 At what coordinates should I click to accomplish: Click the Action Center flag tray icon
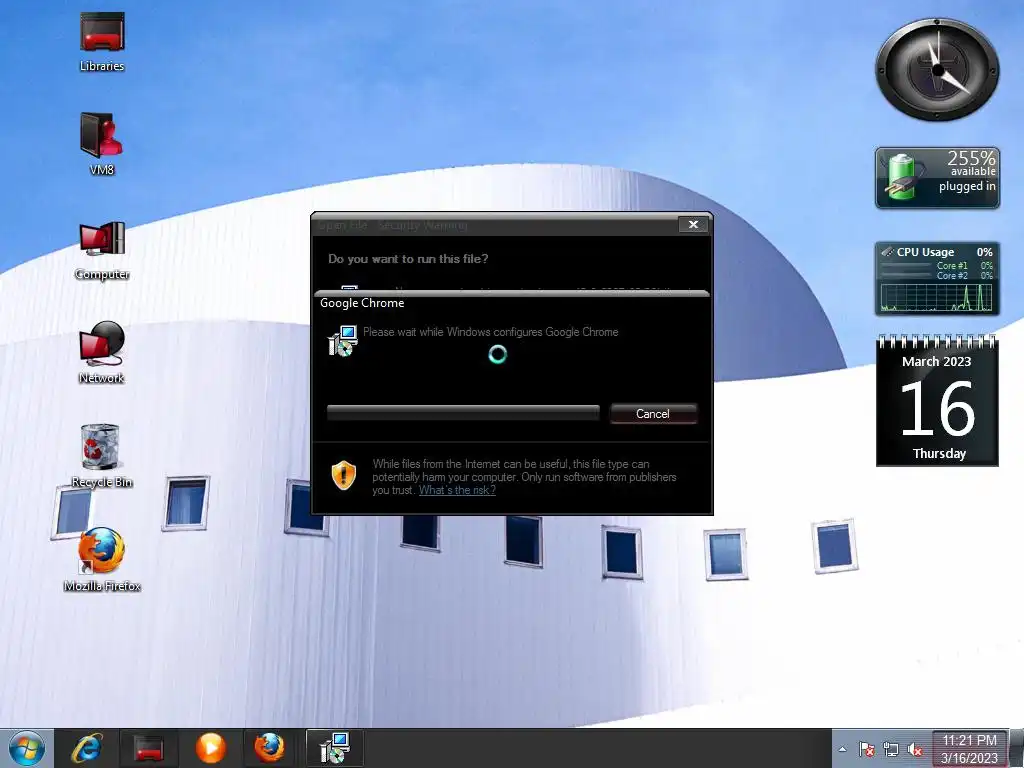(867, 750)
